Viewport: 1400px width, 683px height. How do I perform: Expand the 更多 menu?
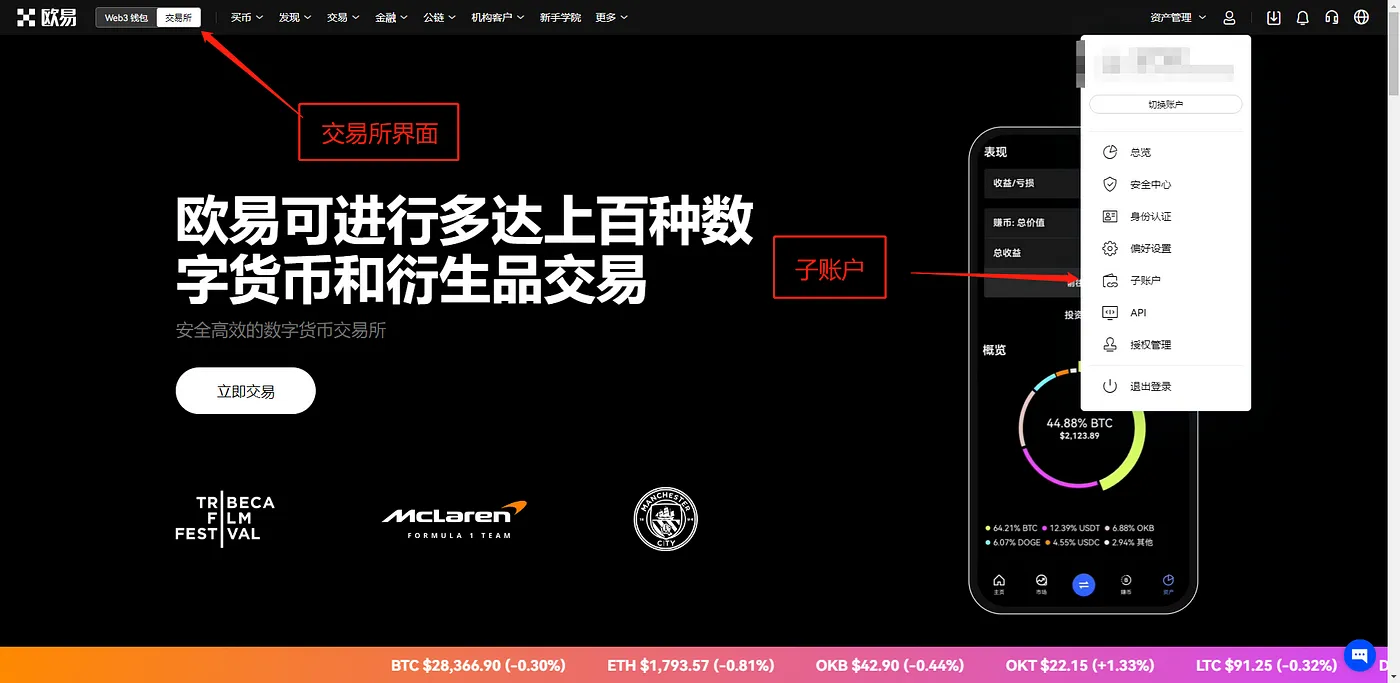tap(612, 17)
